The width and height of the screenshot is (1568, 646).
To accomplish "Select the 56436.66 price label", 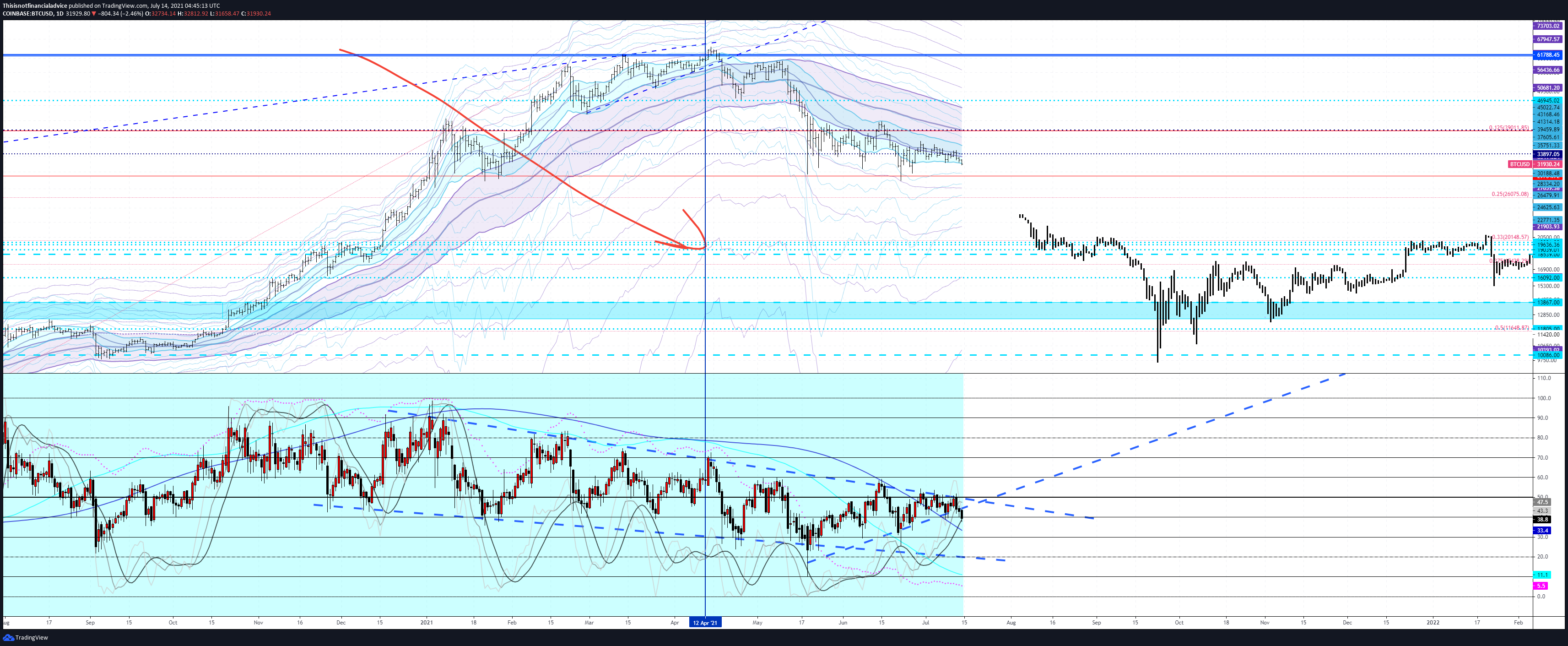I will [x=1548, y=70].
